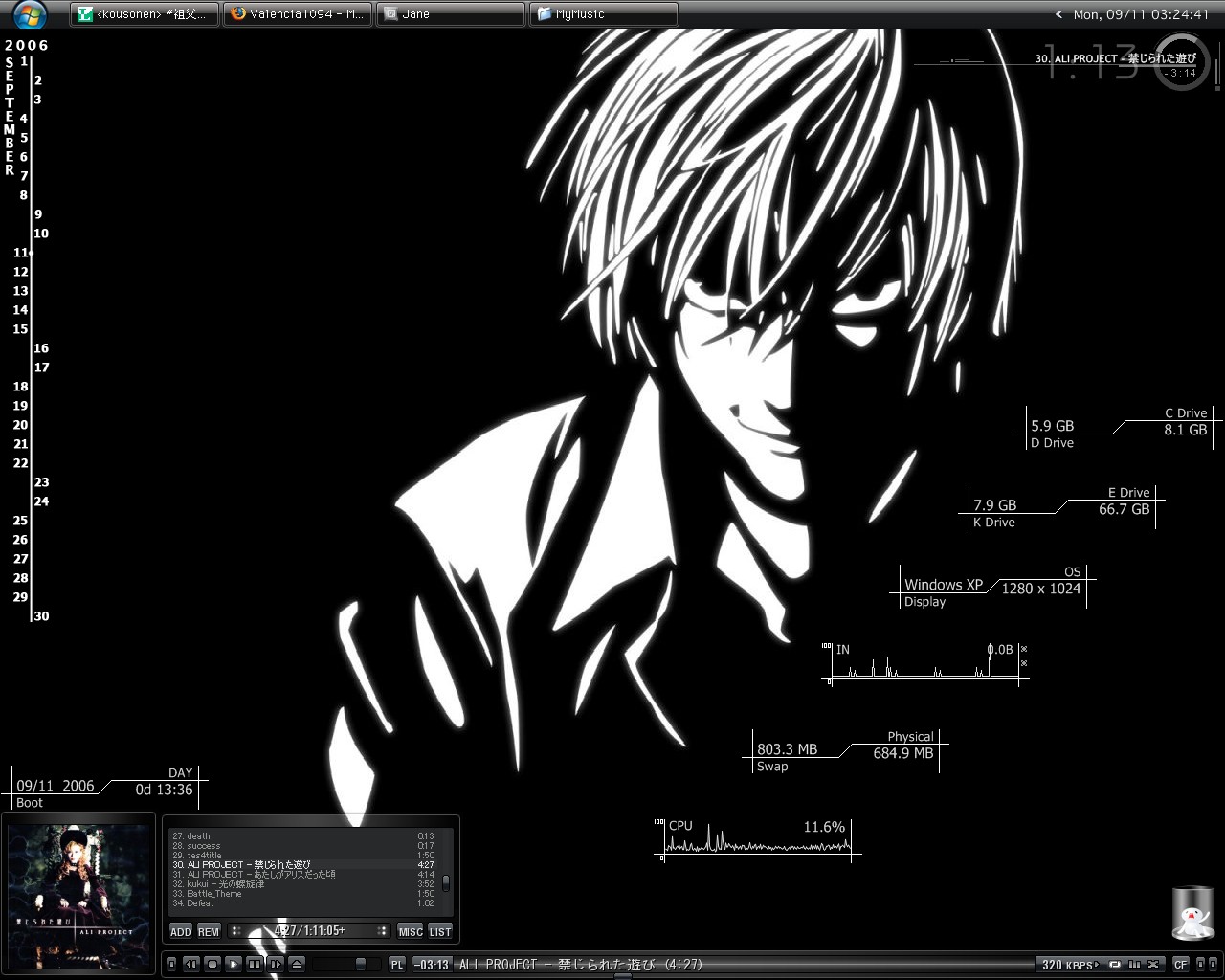Open the equalizer bars icon
This screenshot has height=980, width=1225.
[1135, 965]
